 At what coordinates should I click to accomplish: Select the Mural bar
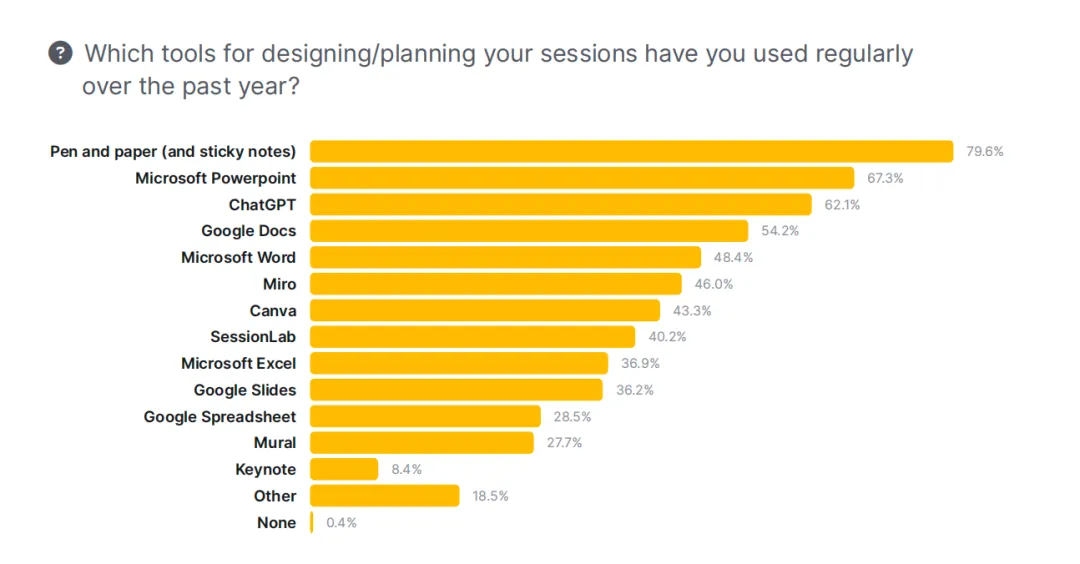tap(422, 443)
